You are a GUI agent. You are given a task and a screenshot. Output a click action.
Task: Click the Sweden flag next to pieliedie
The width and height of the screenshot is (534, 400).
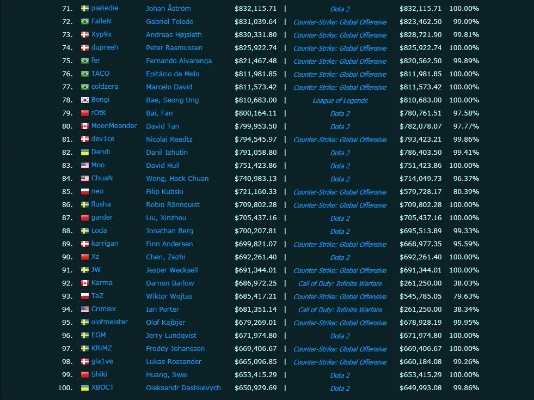[x=85, y=9]
